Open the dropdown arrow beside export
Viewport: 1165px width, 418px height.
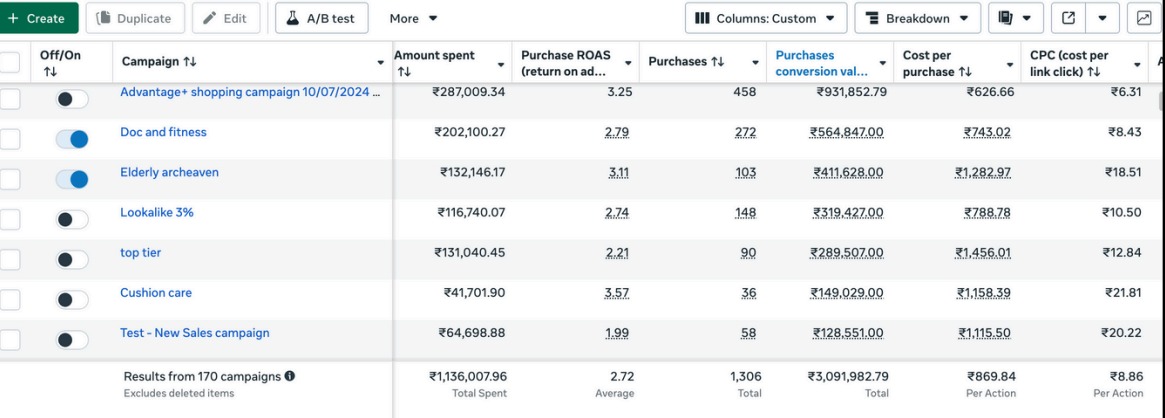click(x=1103, y=18)
